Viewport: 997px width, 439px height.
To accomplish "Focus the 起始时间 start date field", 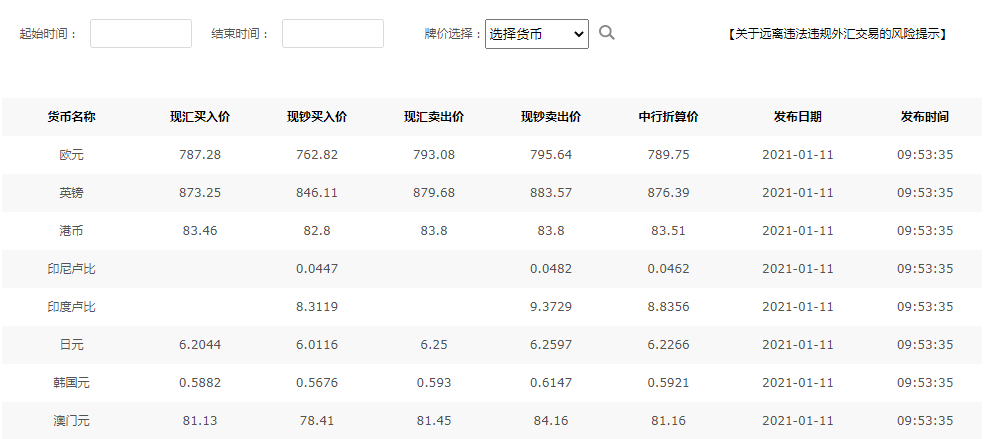I will (141, 33).
